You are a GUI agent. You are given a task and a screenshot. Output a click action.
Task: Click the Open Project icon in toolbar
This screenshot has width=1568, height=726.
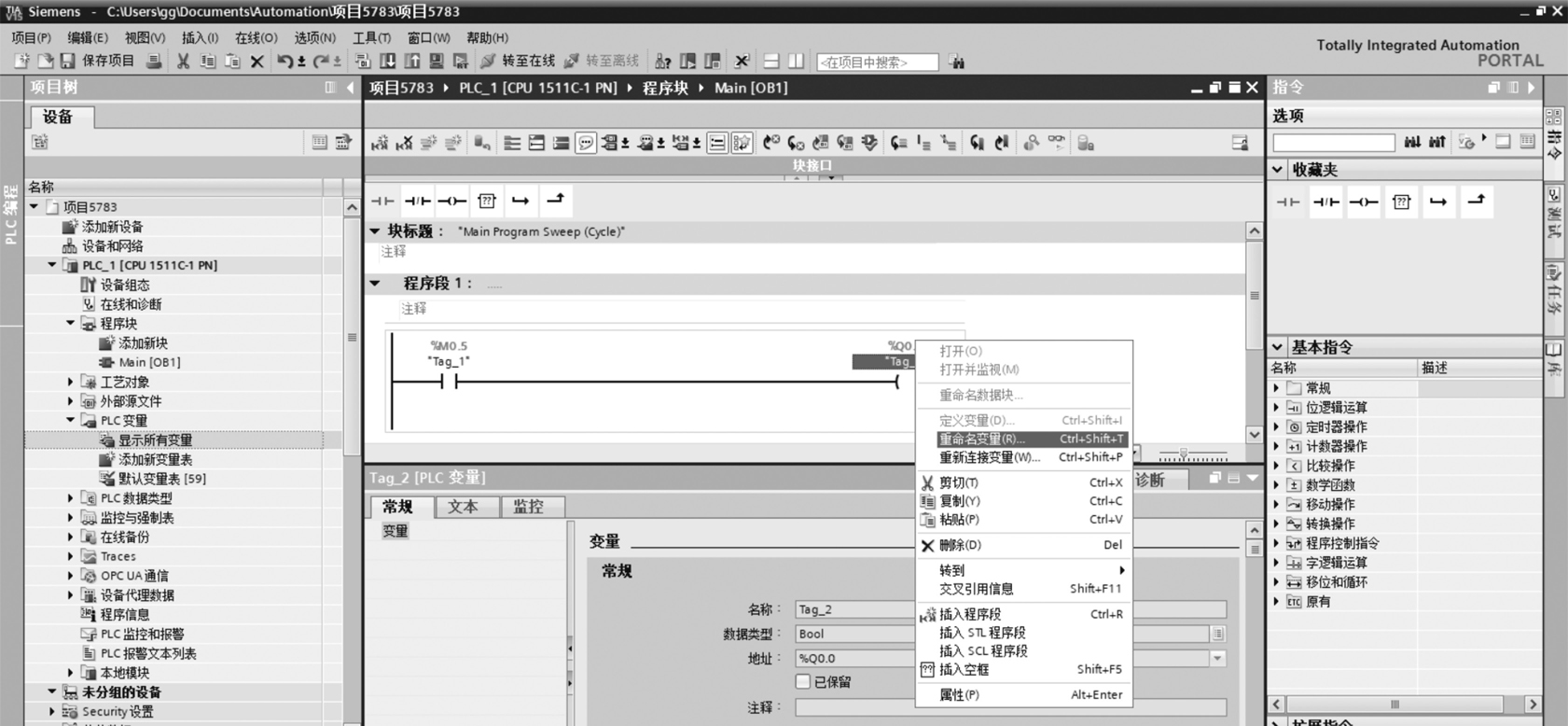point(44,62)
